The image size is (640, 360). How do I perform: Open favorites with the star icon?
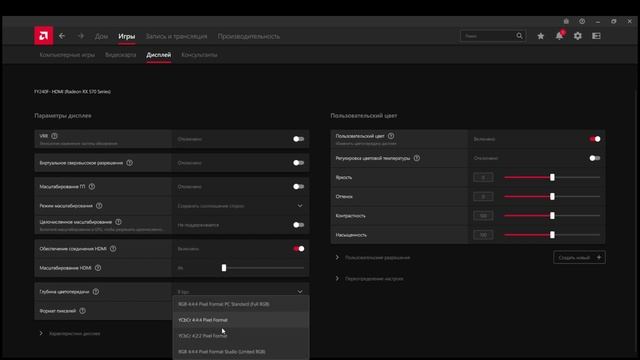pos(540,36)
